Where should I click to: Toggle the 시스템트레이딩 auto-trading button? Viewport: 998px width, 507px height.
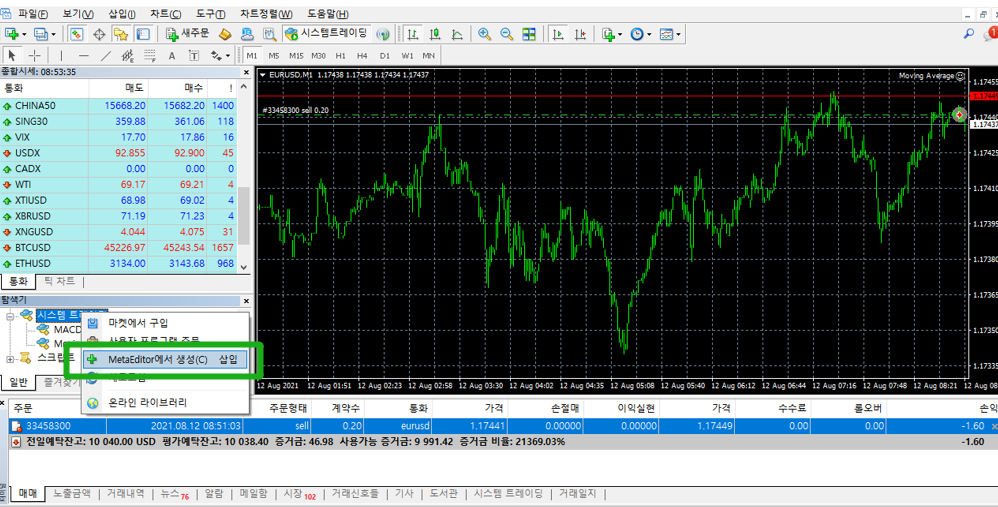327,34
